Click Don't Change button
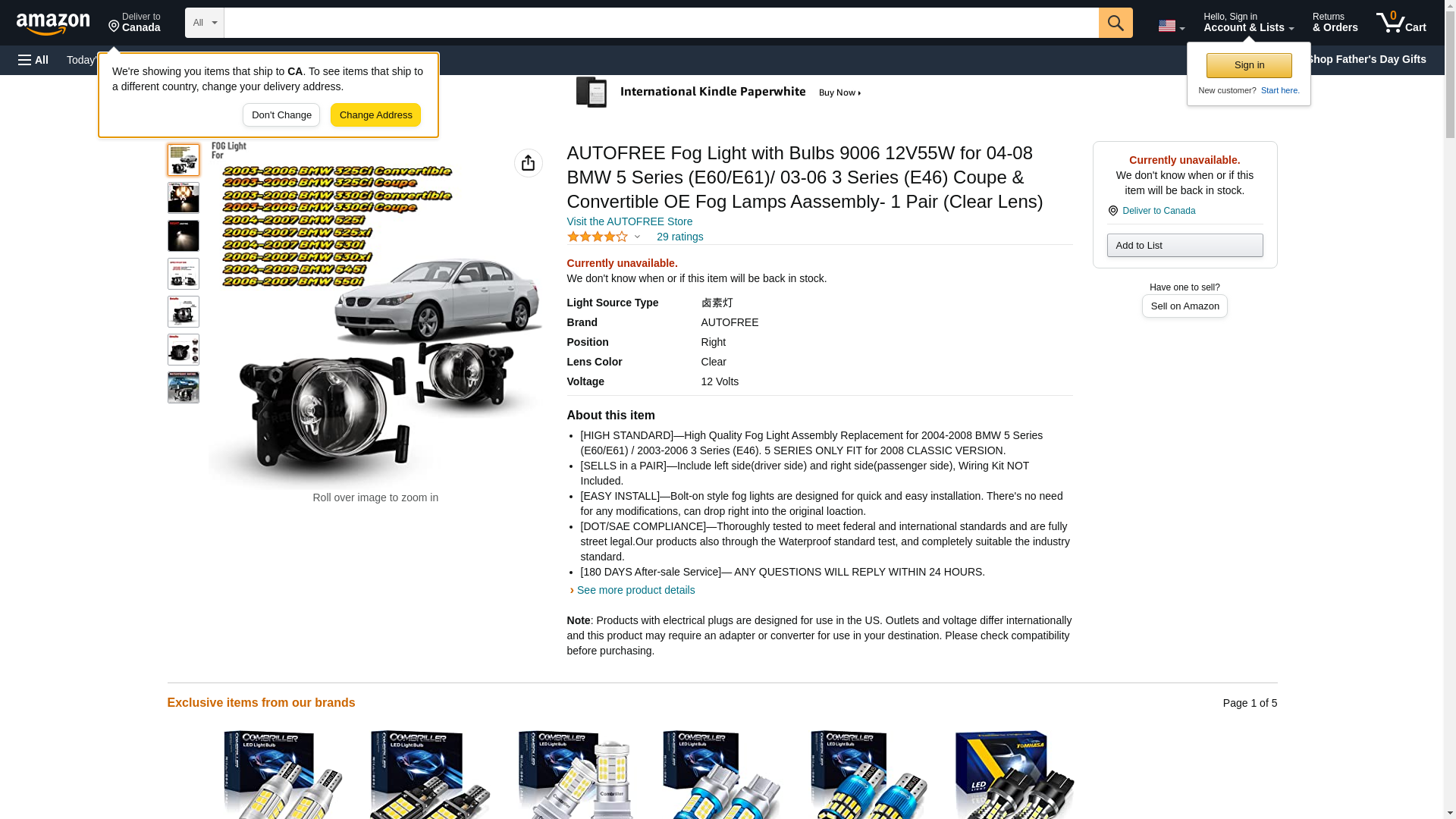 coord(281,115)
